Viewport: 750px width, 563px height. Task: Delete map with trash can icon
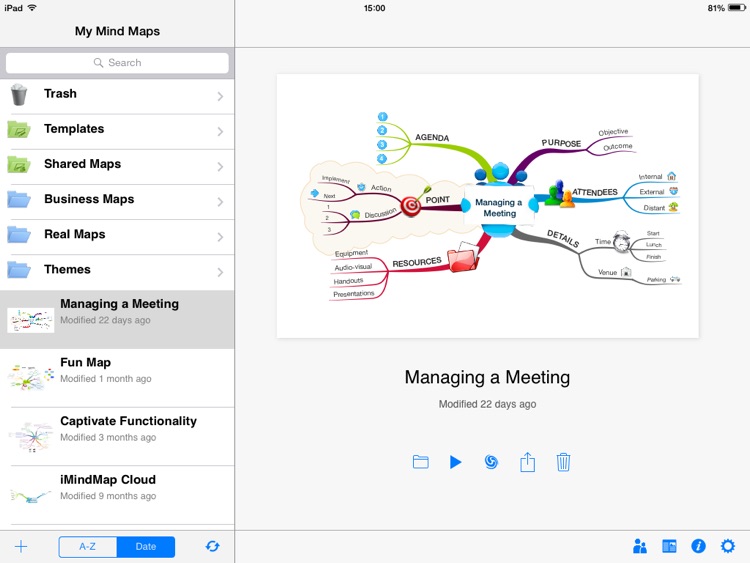click(x=563, y=462)
